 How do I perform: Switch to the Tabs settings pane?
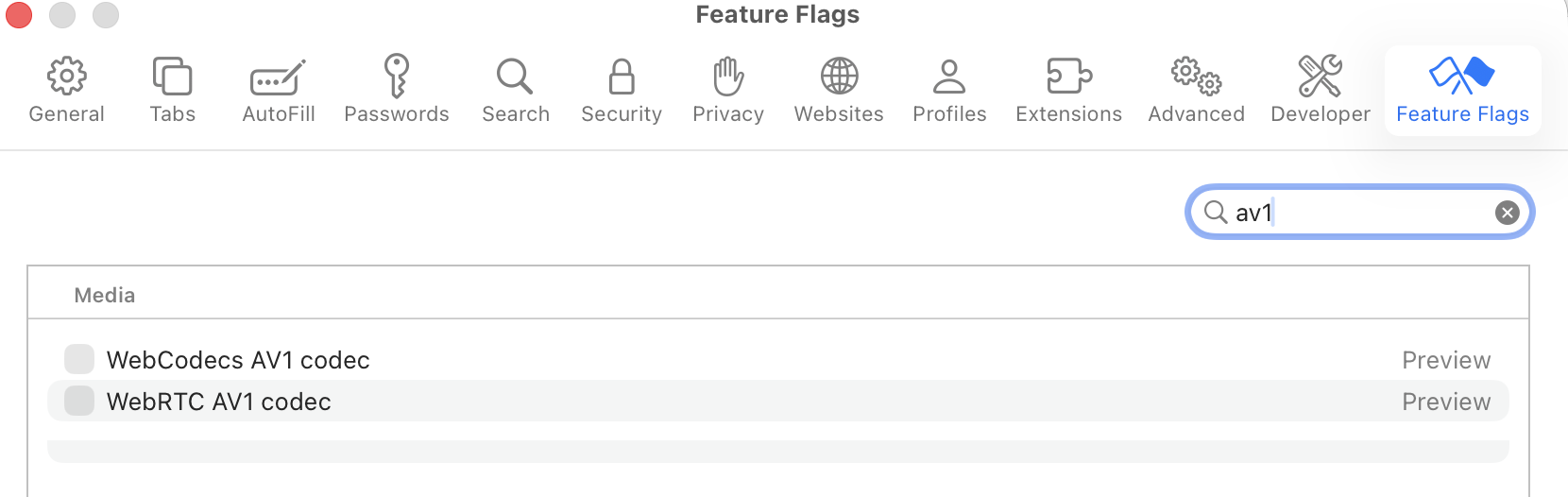coord(172,77)
